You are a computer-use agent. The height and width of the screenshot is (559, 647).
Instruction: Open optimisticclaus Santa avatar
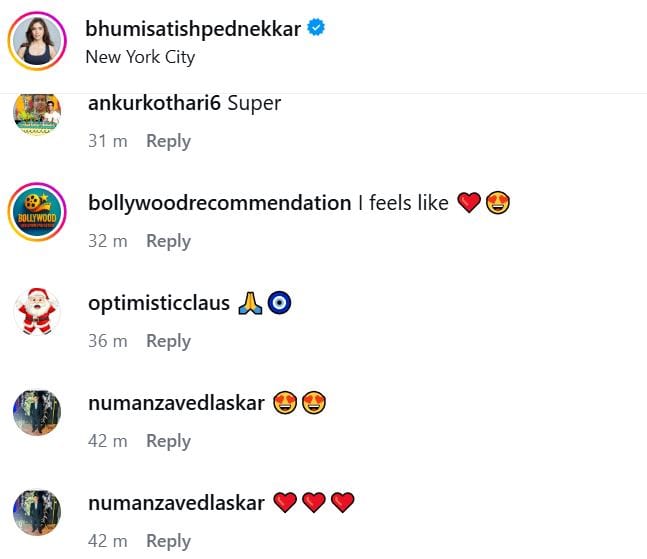click(37, 311)
